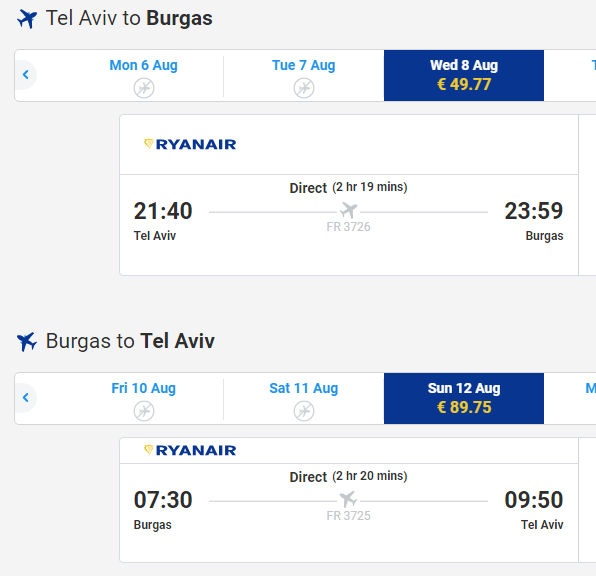The width and height of the screenshot is (596, 576).
Task: Click the no-flight icon under Sat 11 Aug
Action: click(x=304, y=411)
